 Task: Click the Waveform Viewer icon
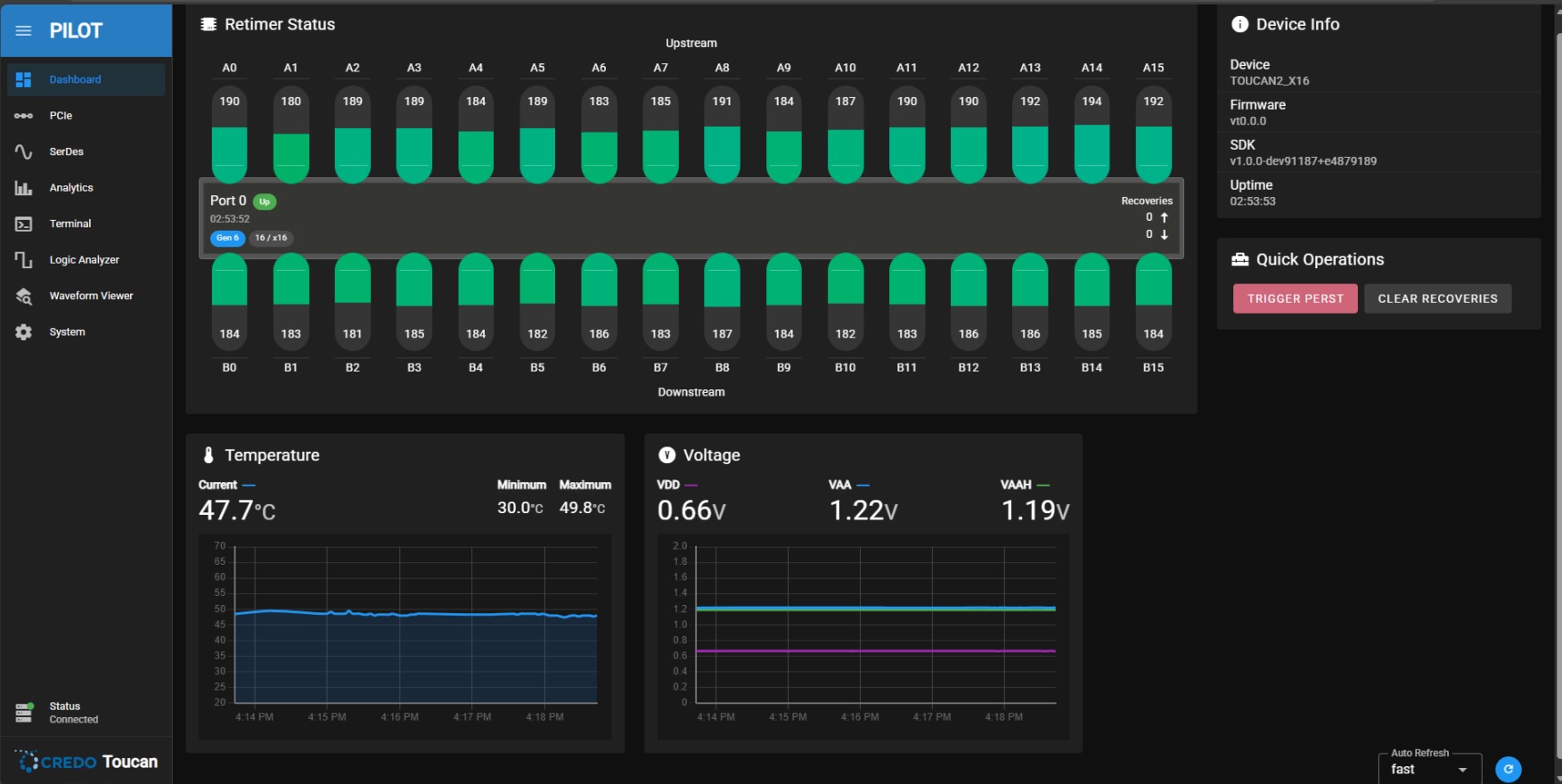click(24, 296)
